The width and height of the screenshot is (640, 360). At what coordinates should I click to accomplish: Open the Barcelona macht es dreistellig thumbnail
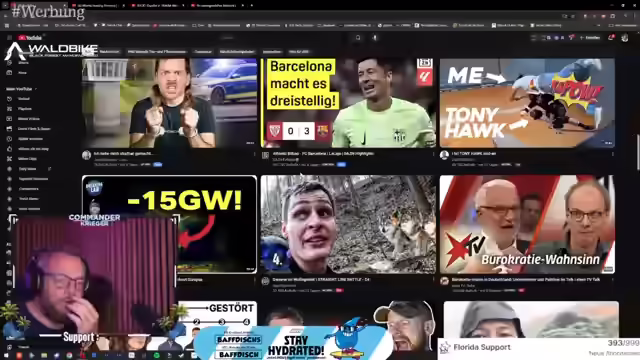348,103
